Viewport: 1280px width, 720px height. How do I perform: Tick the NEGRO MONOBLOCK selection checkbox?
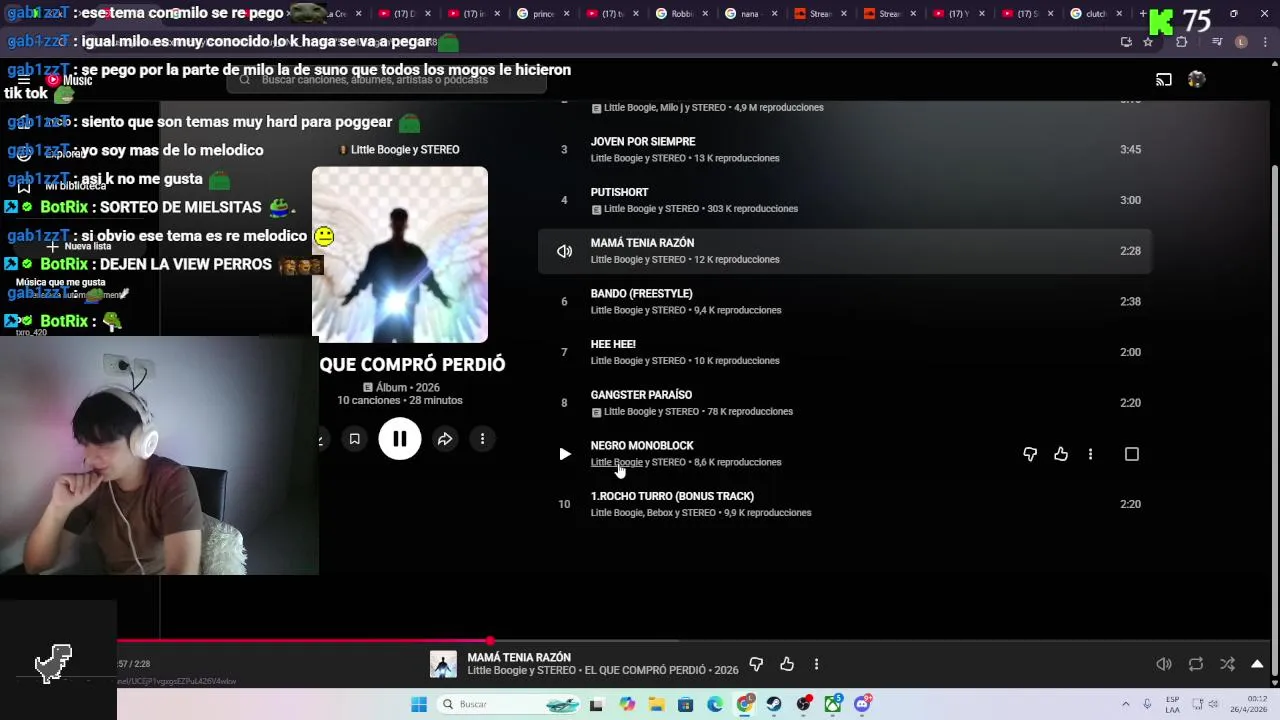(x=1132, y=454)
